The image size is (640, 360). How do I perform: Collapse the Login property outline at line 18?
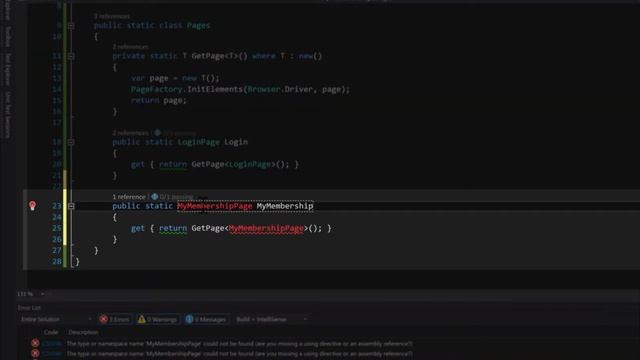coord(71,142)
